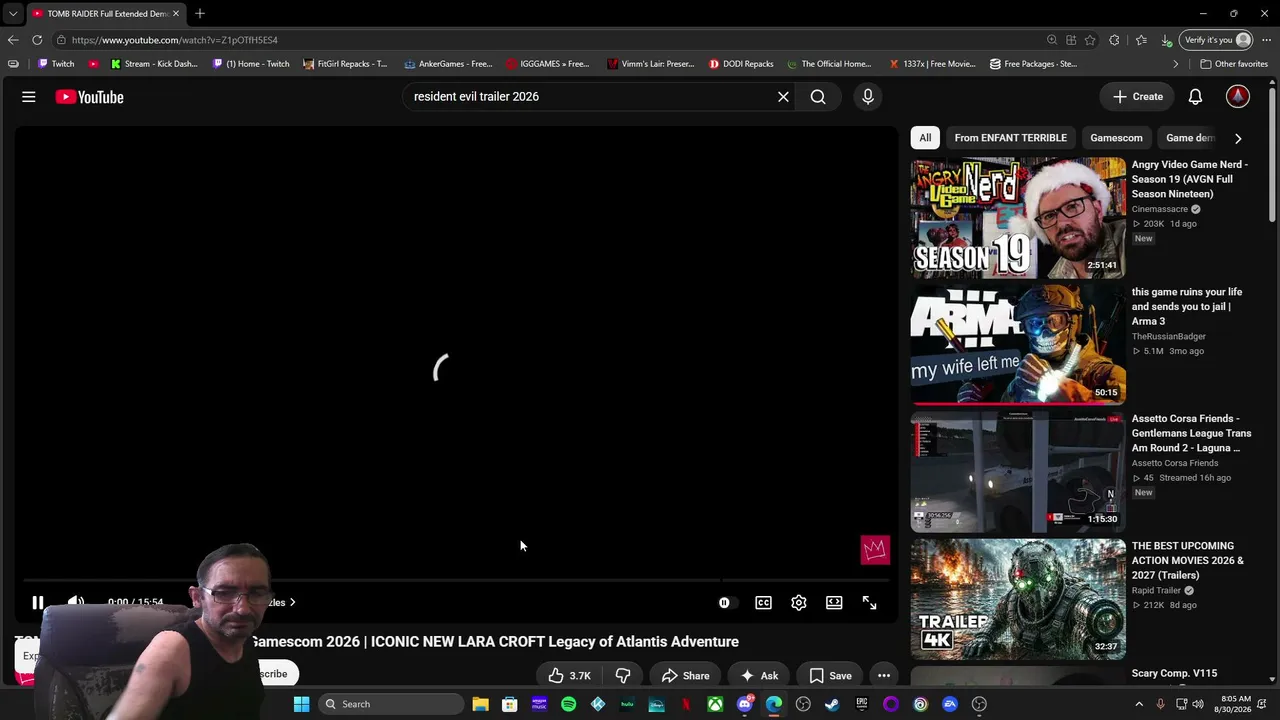
Task: Switch to theater mode
Action: [834, 603]
